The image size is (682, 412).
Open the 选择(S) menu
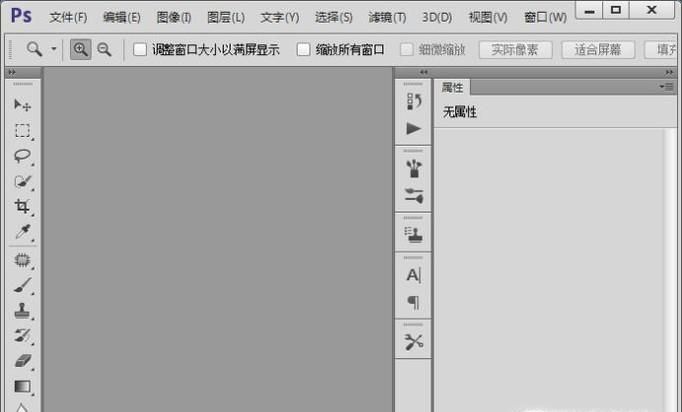point(334,17)
